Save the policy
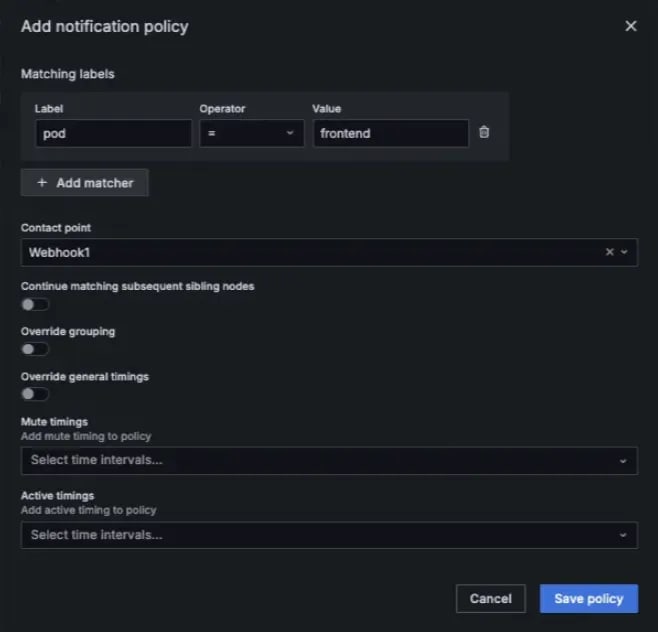Image resolution: width=658 pixels, height=632 pixels. tap(589, 598)
